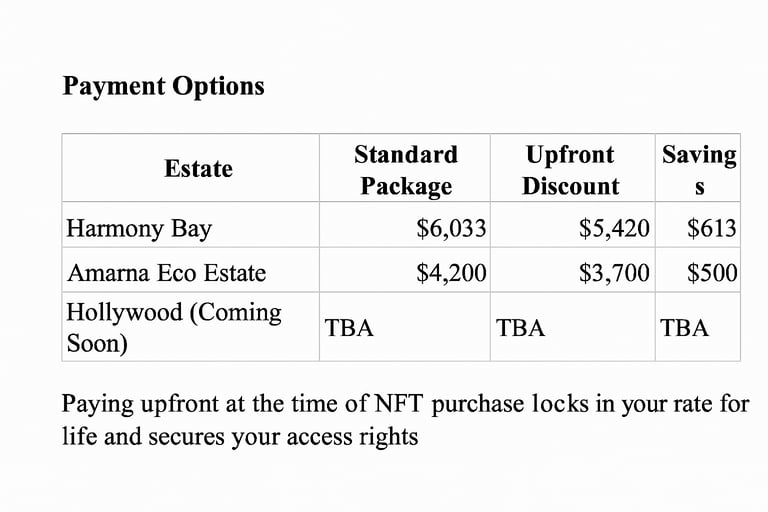Click the Standard Package header cell
Screen dimensions: 768x512
(x=406, y=170)
